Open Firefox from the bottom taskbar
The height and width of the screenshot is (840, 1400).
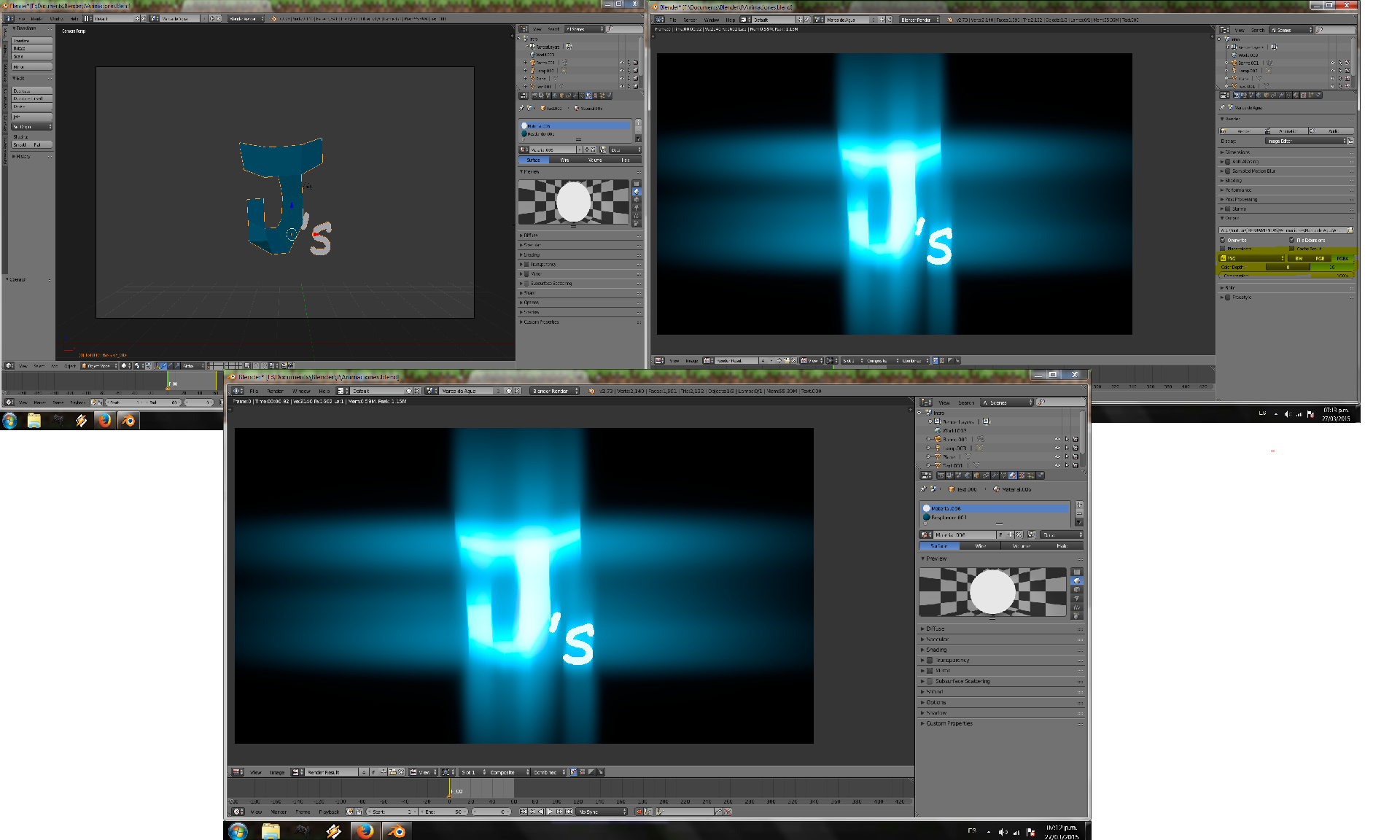(365, 831)
